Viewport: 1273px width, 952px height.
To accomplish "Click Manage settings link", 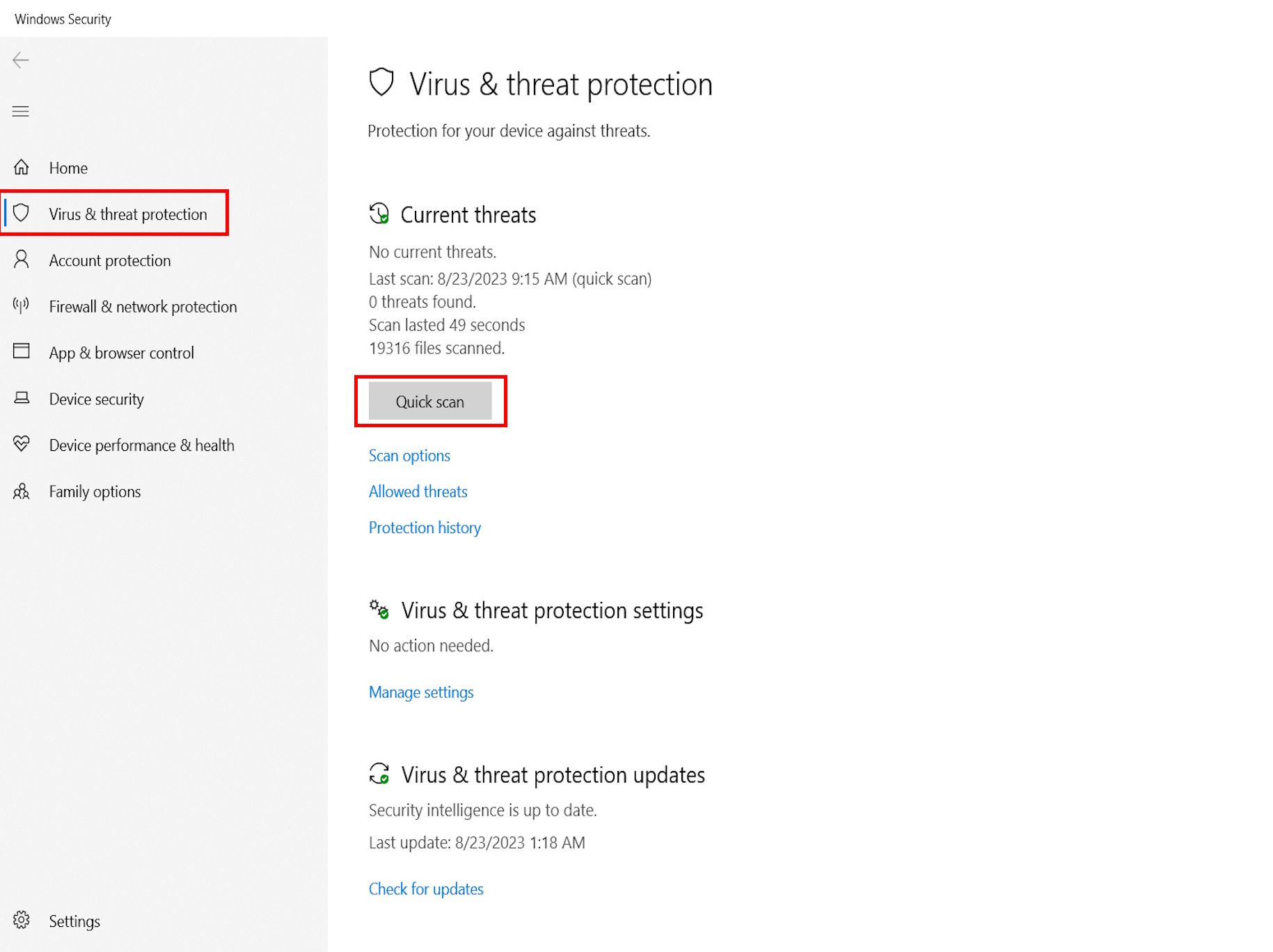I will (421, 692).
